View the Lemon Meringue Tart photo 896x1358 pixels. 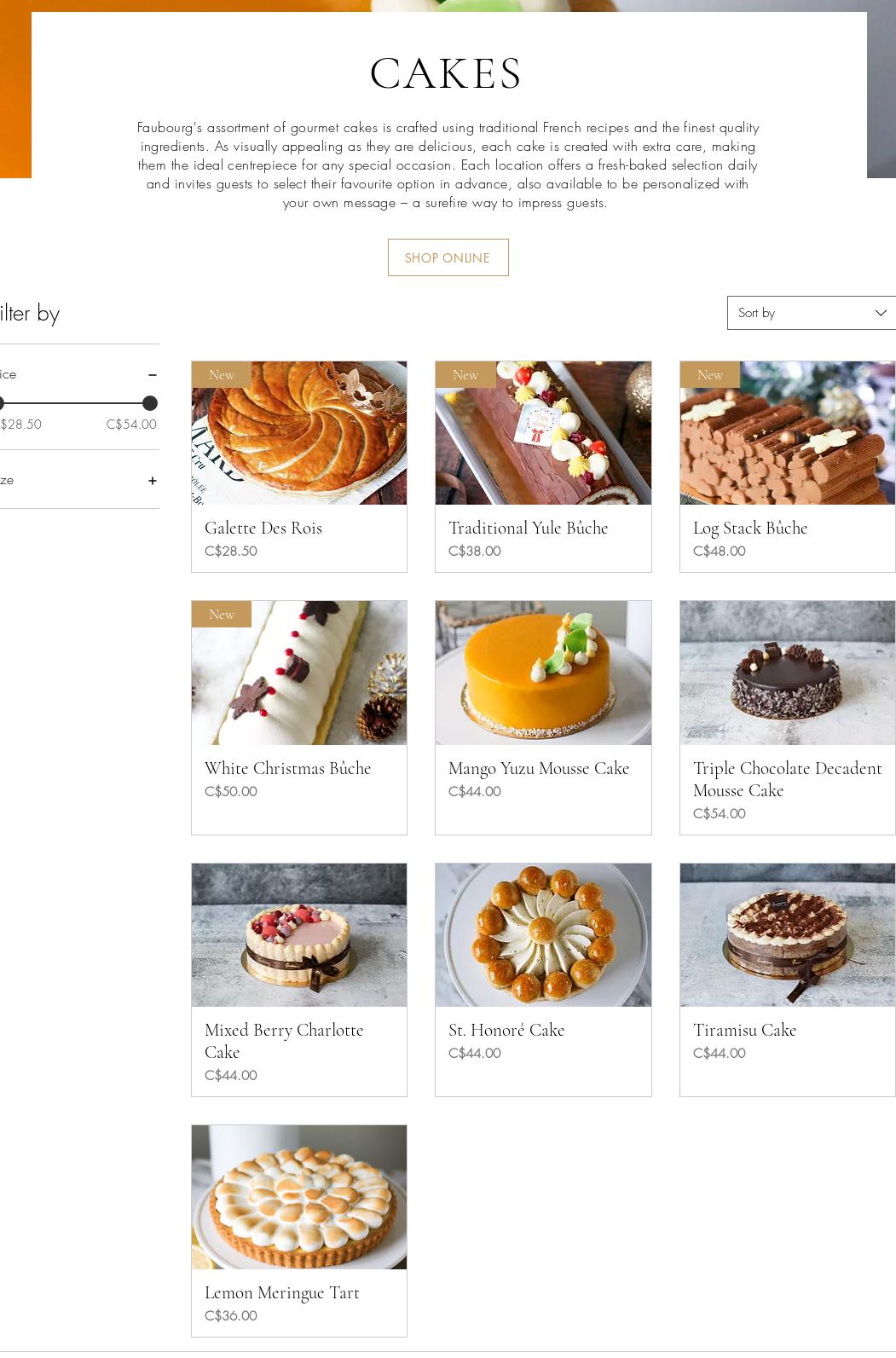[x=299, y=1197]
